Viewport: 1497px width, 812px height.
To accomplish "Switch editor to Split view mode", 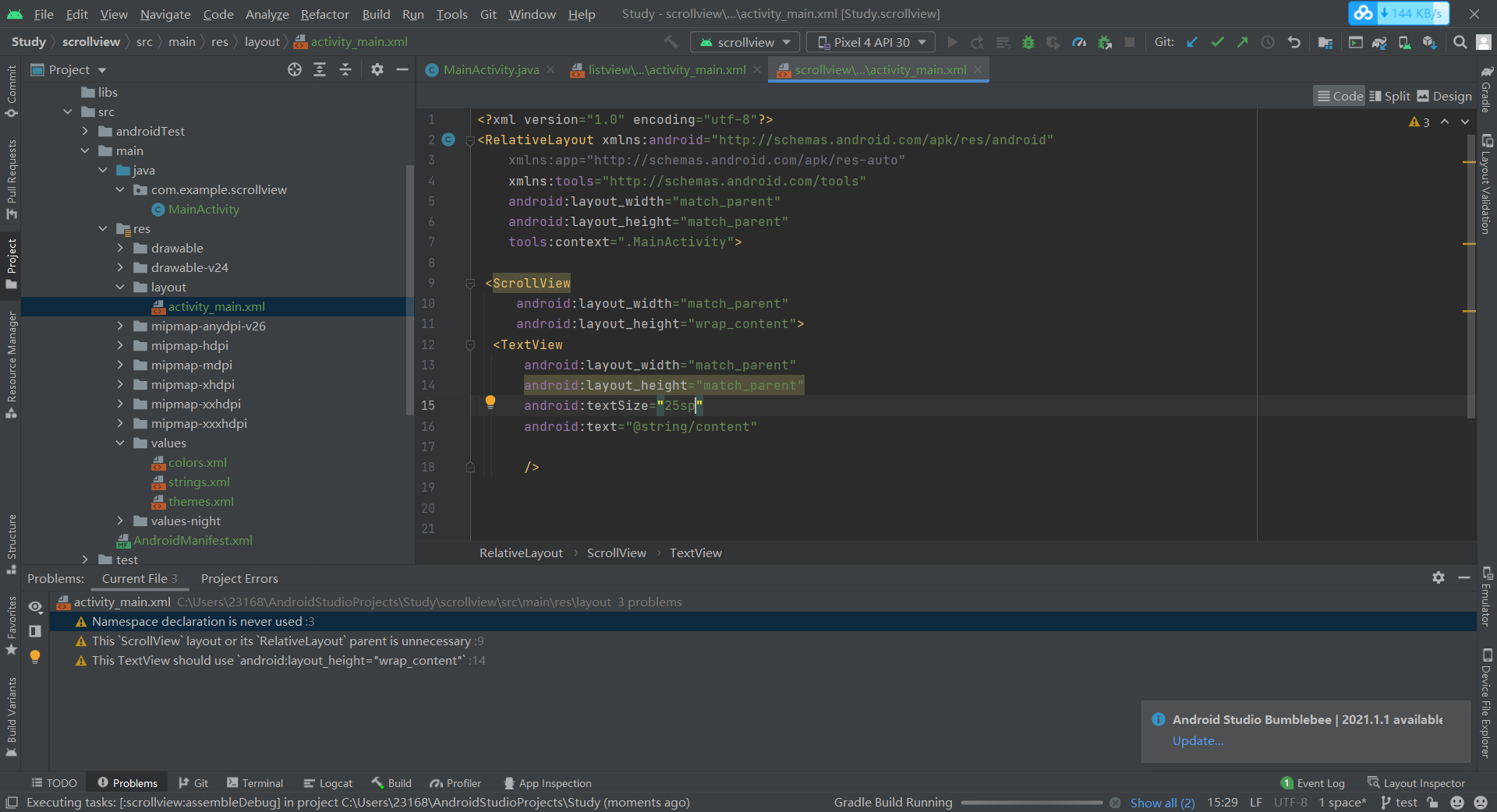I will 1389,96.
